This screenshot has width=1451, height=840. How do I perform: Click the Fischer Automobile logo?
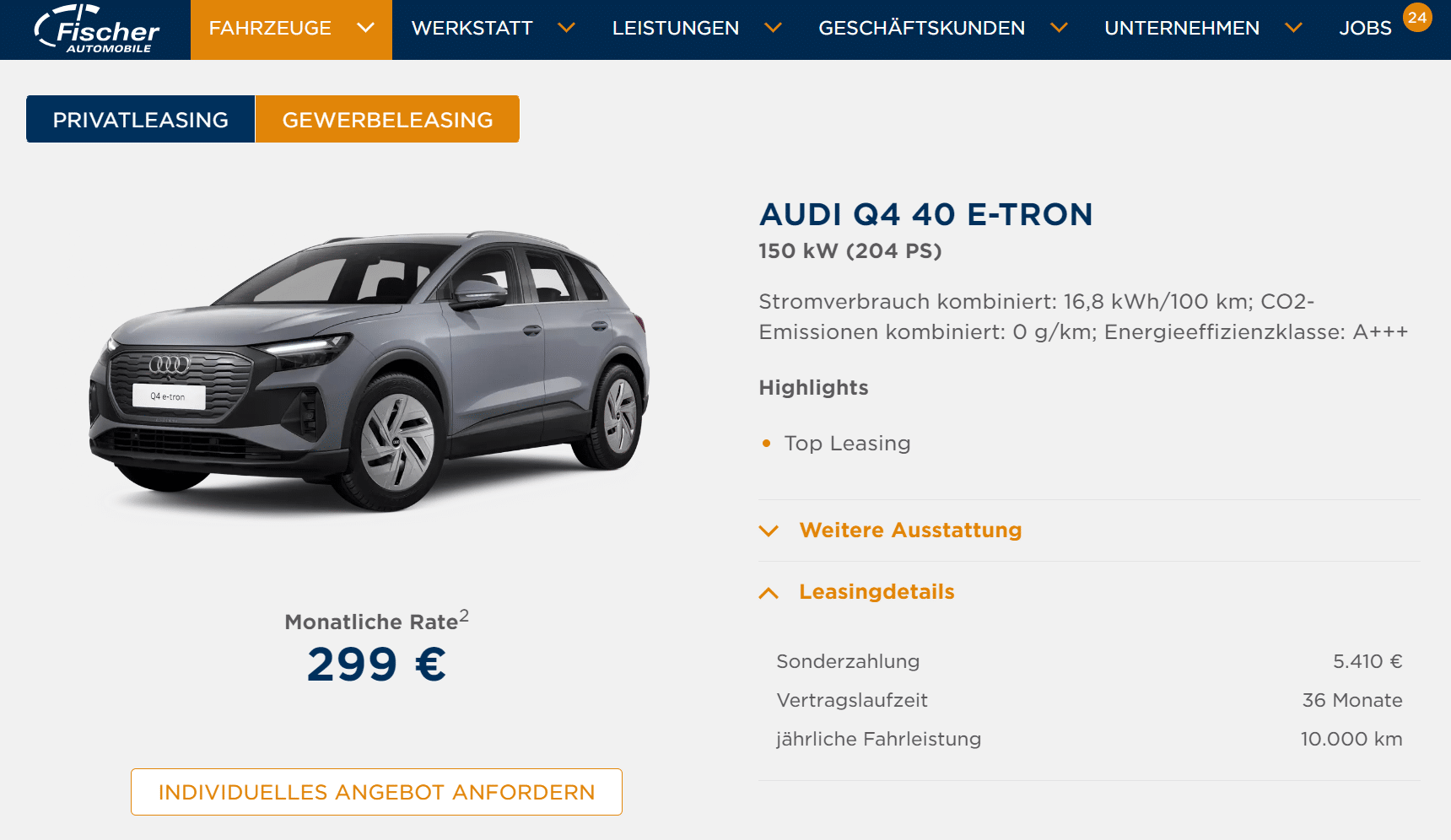click(96, 29)
